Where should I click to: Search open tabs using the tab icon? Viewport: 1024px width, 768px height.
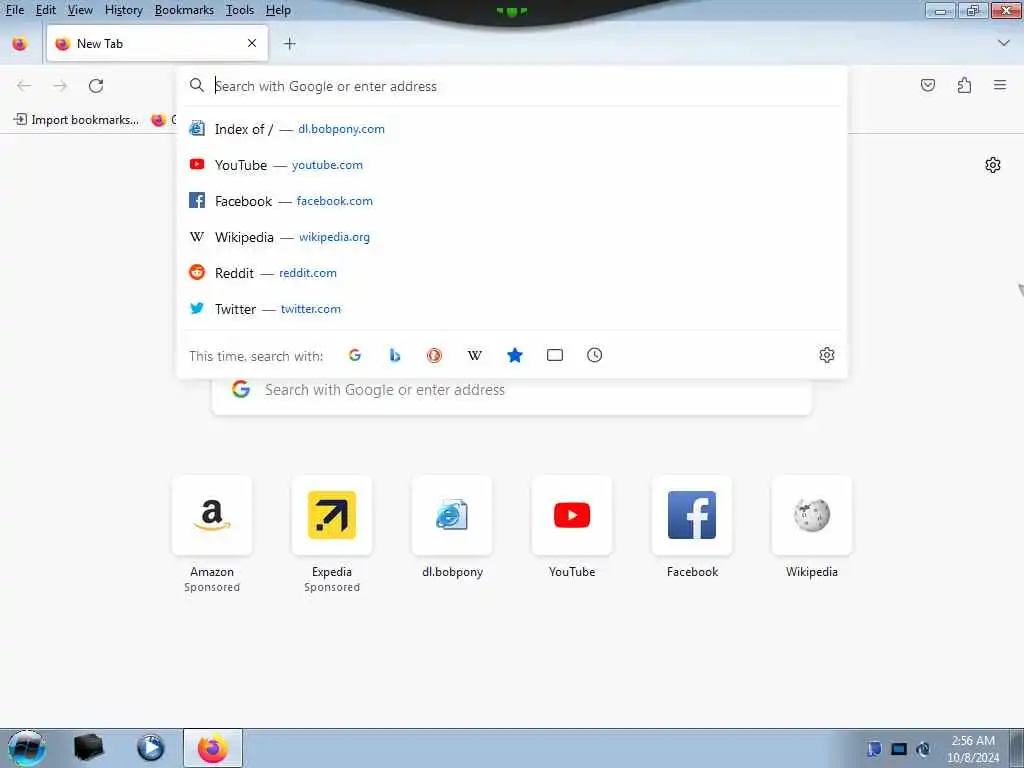coord(555,355)
